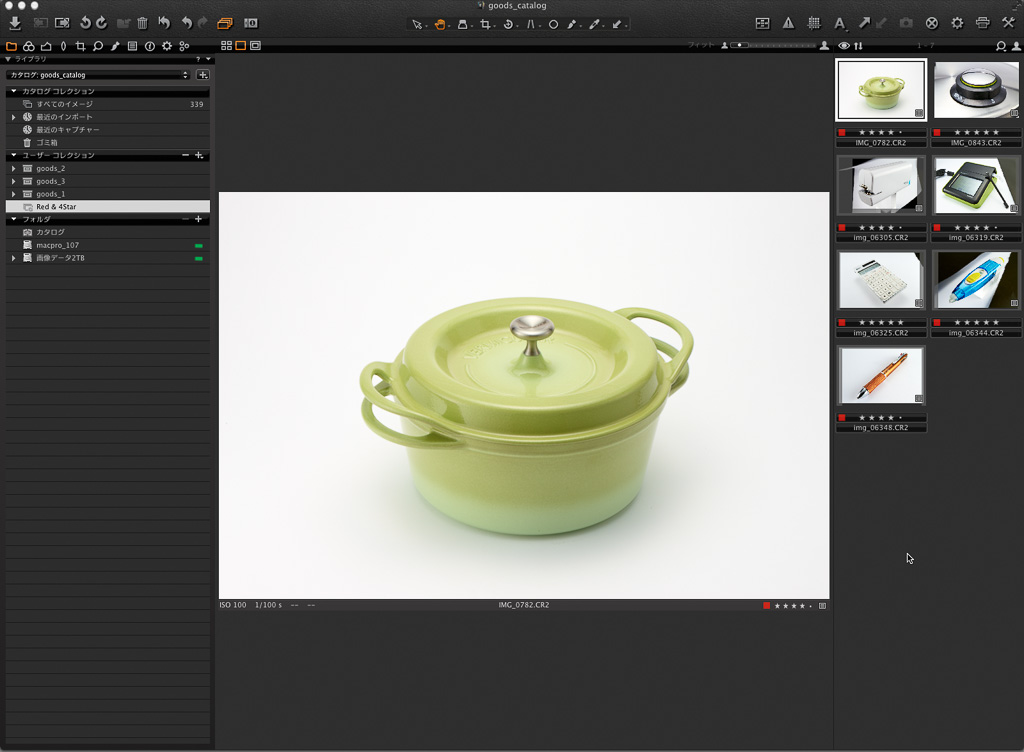This screenshot has width=1024, height=752.
Task: Open the Color tool tab (three circles)
Action: pyautogui.click(x=29, y=46)
